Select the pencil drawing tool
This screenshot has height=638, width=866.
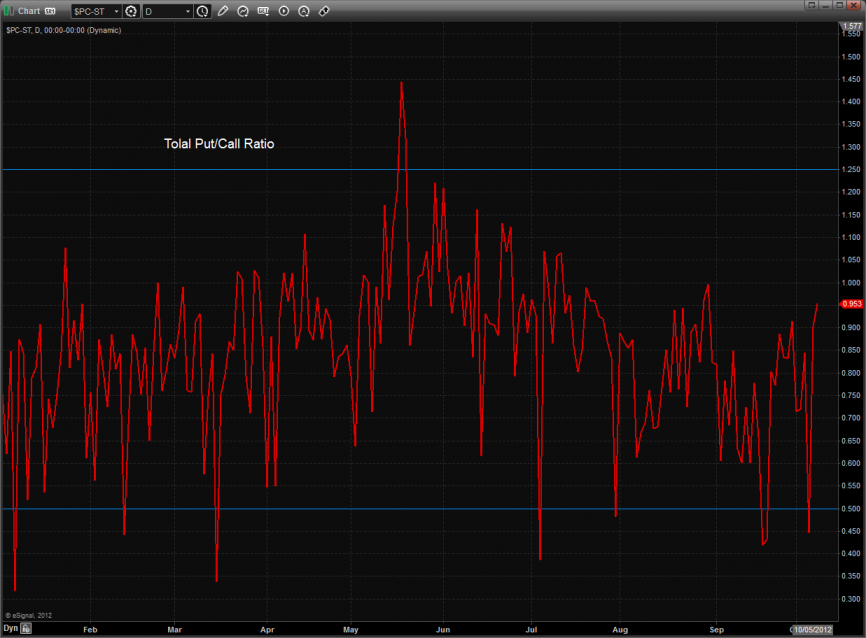coord(222,11)
